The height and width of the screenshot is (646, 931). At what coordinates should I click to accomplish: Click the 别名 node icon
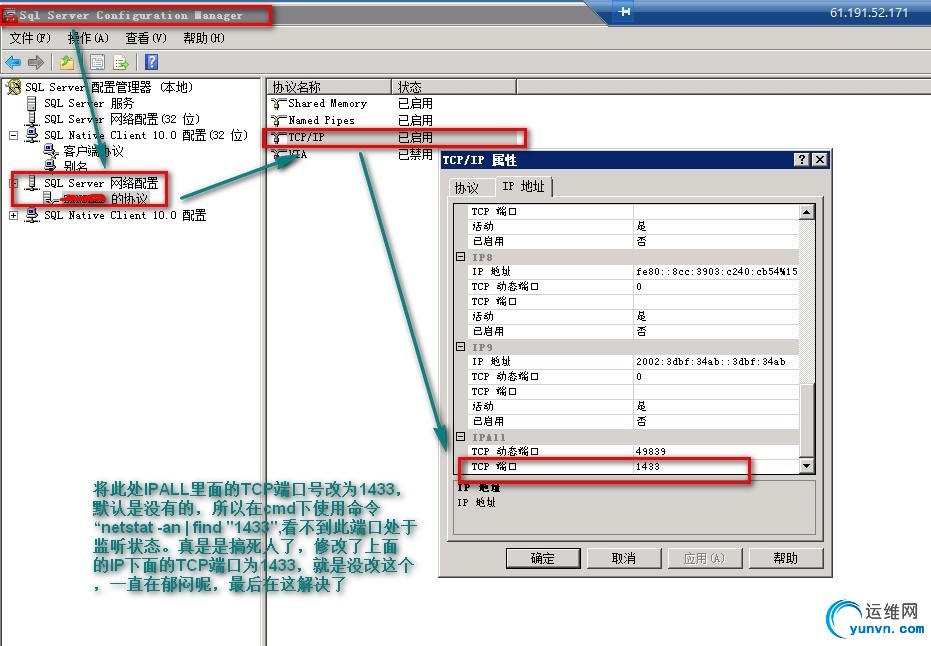click(x=51, y=166)
